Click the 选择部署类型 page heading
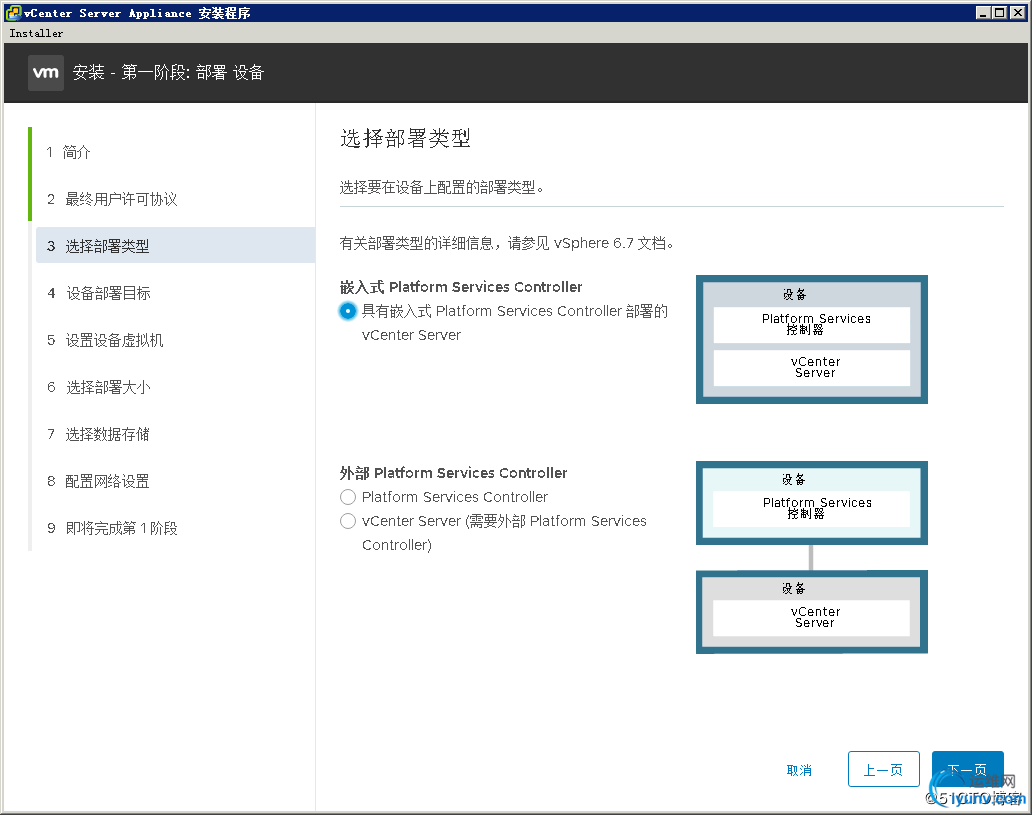 [x=405, y=138]
